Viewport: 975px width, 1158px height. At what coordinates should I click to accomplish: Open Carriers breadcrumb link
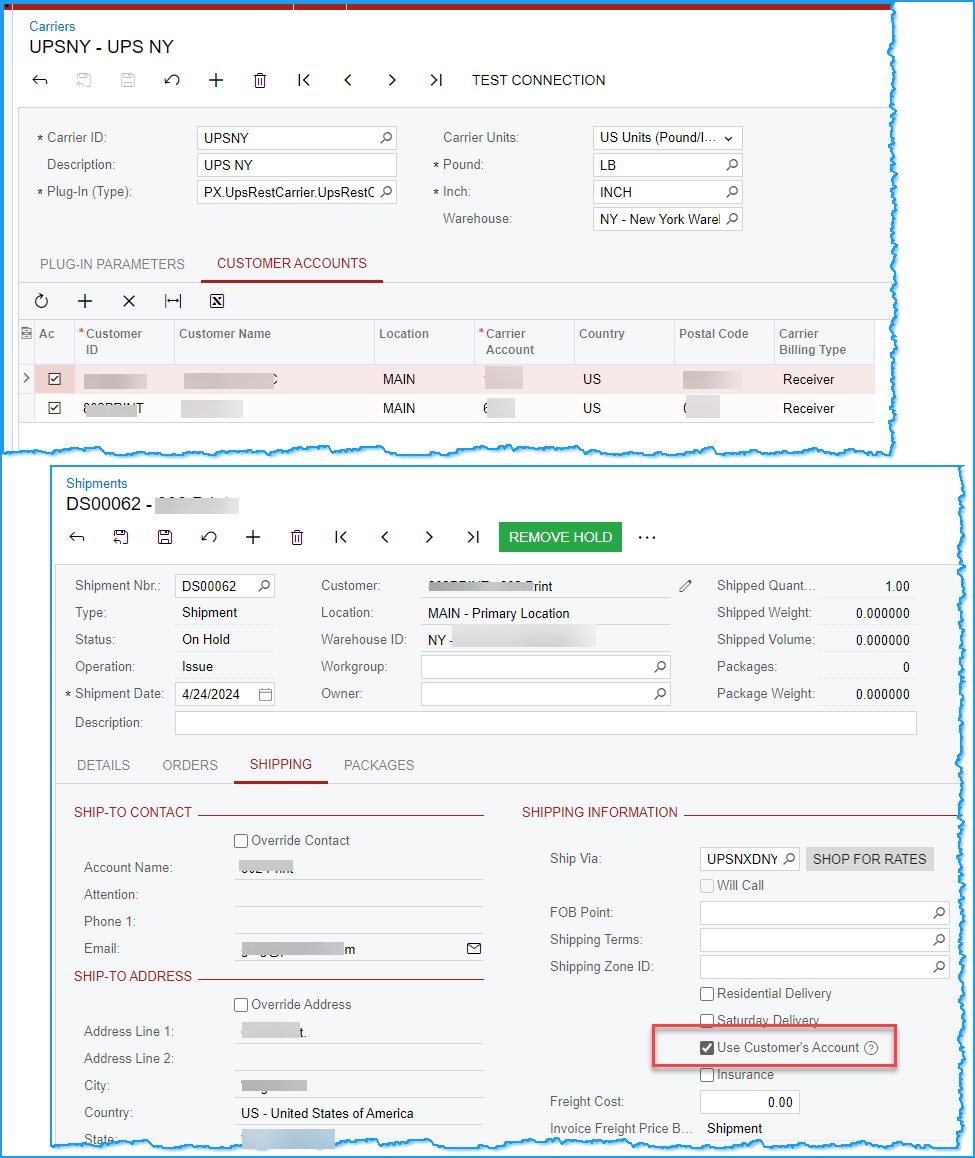click(52, 27)
